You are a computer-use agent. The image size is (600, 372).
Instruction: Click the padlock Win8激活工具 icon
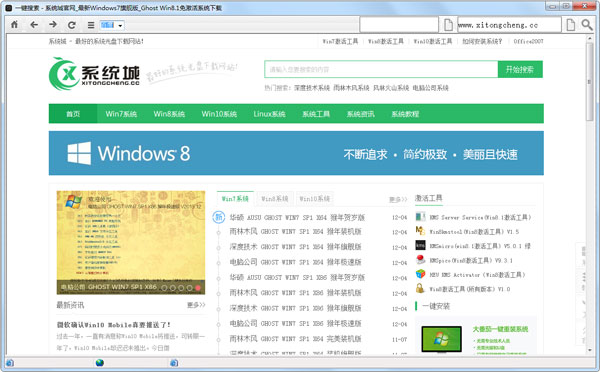(421, 288)
